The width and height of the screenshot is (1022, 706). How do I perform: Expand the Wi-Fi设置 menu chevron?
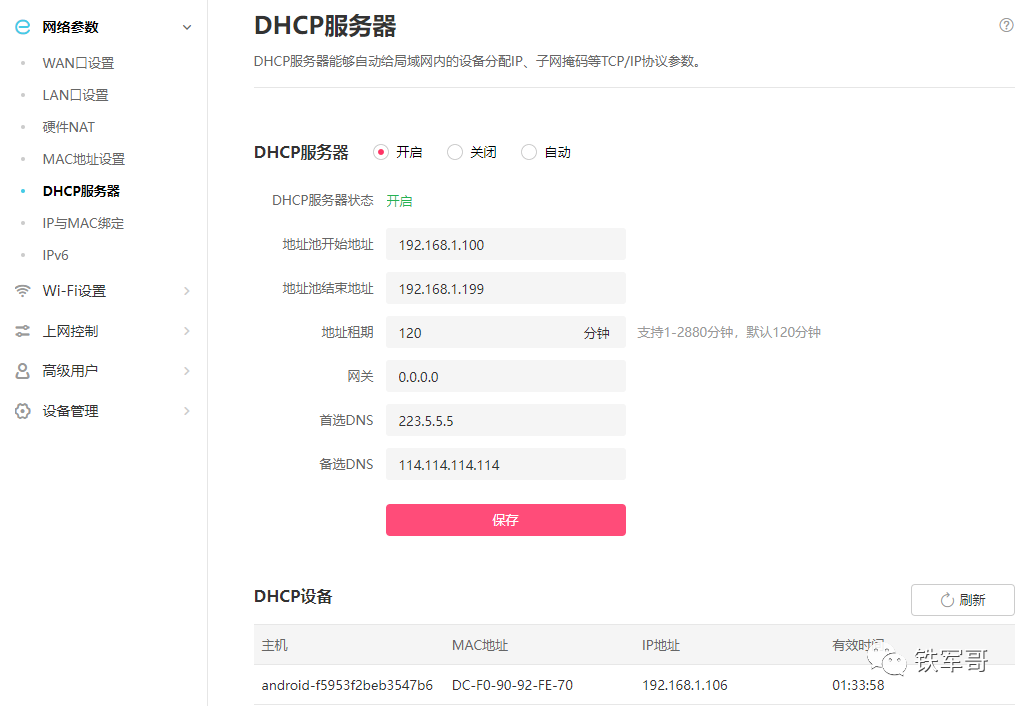(x=187, y=291)
